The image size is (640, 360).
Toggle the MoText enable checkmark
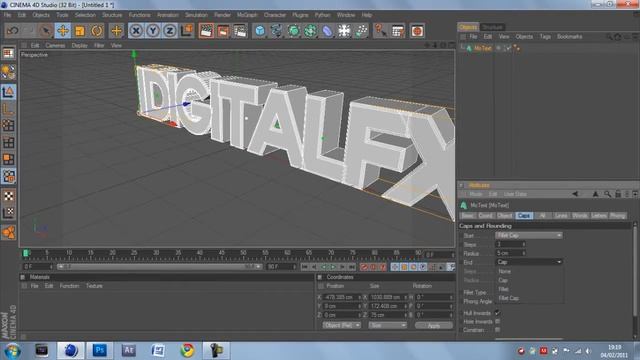[x=508, y=48]
